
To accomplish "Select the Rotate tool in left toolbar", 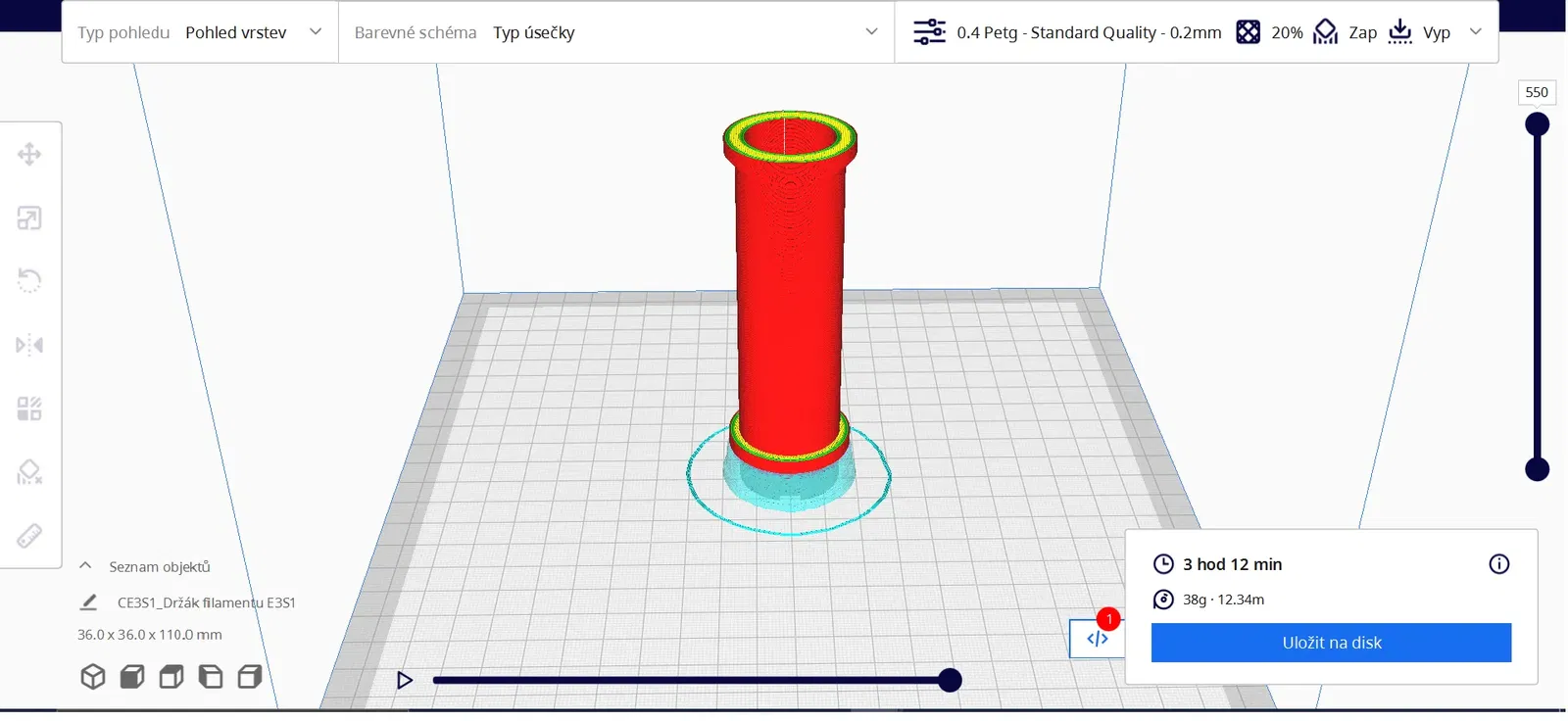I will pyautogui.click(x=29, y=281).
